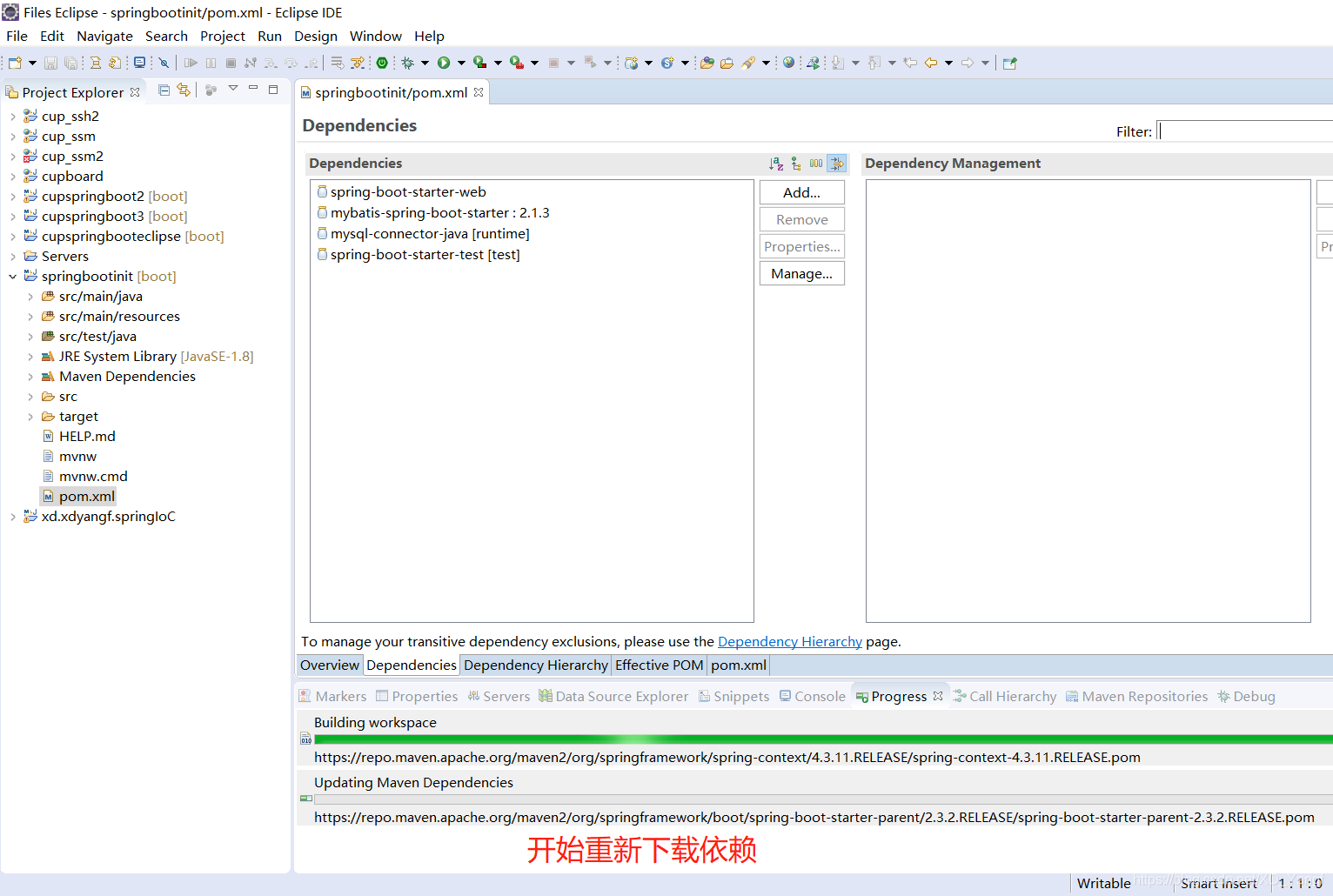
Task: Switch to the Effective POM tab
Action: pos(659,665)
